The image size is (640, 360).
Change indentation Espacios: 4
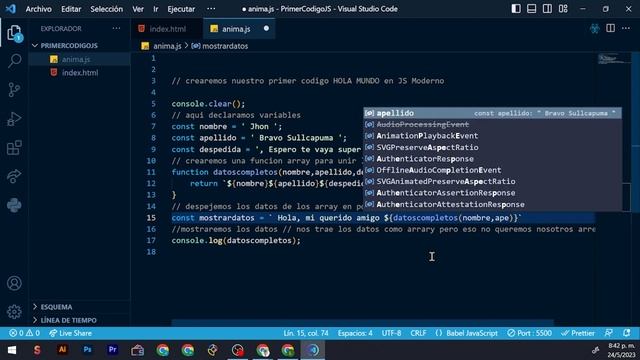(x=355, y=333)
